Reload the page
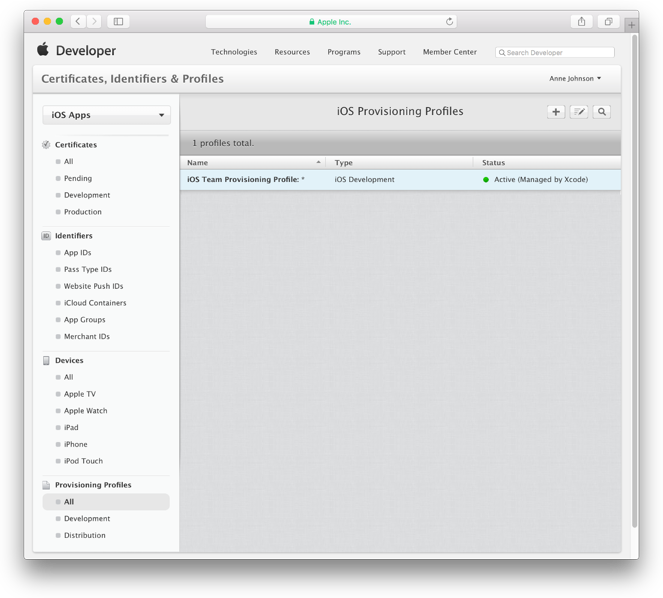The height and width of the screenshot is (598, 663). click(x=449, y=22)
